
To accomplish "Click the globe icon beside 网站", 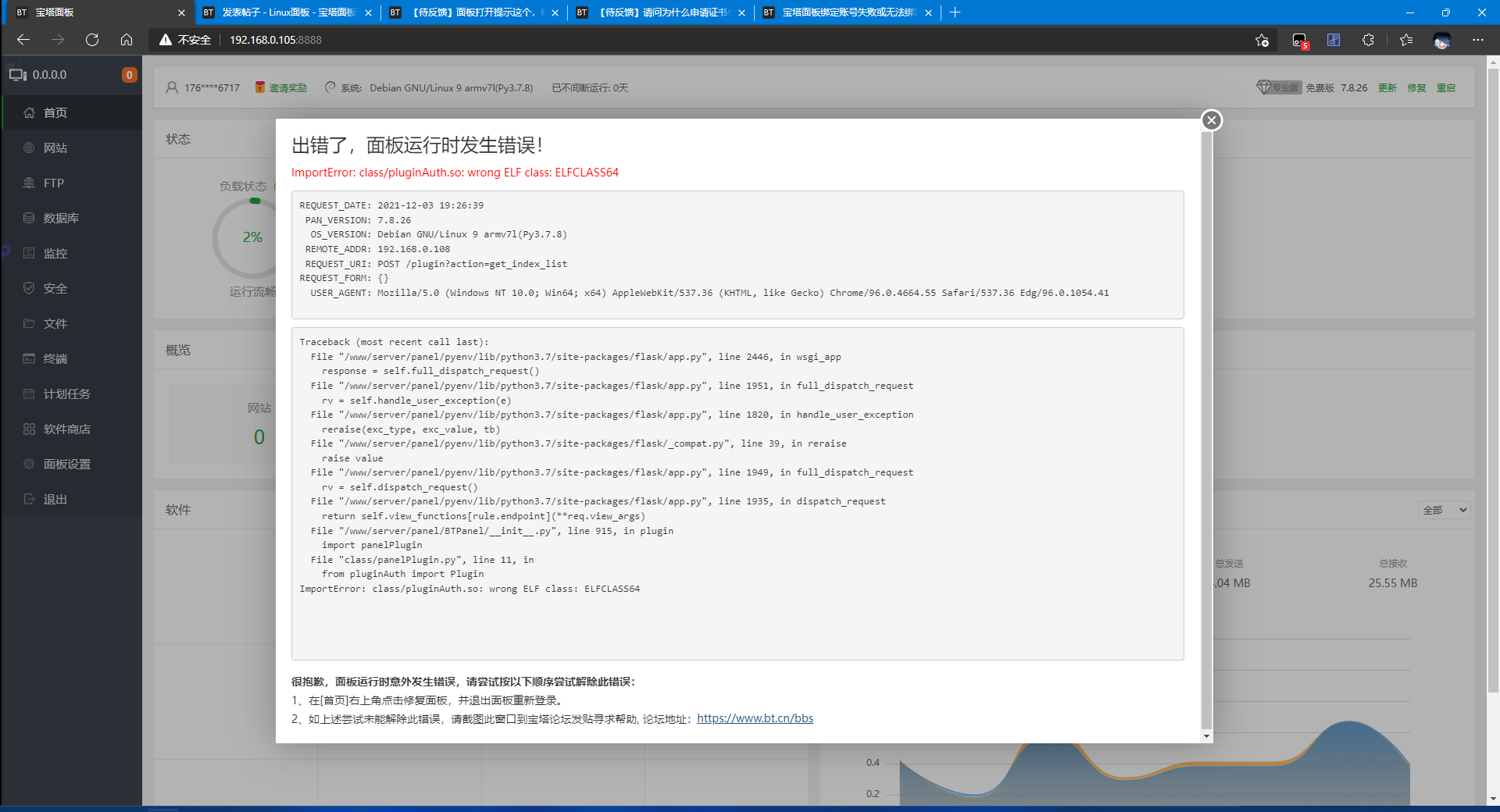I will pos(29,148).
